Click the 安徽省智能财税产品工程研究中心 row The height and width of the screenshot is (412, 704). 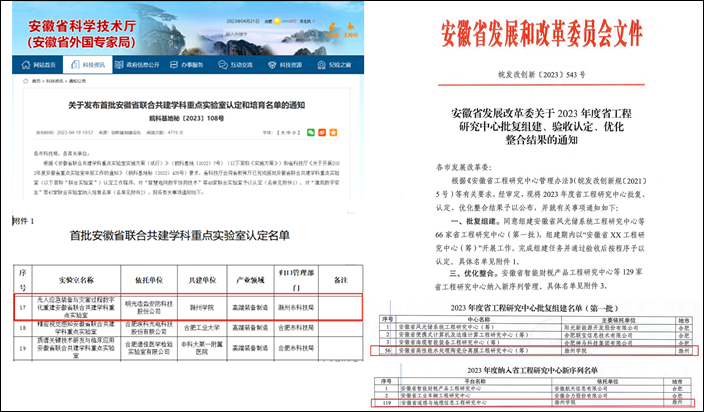[532, 388]
